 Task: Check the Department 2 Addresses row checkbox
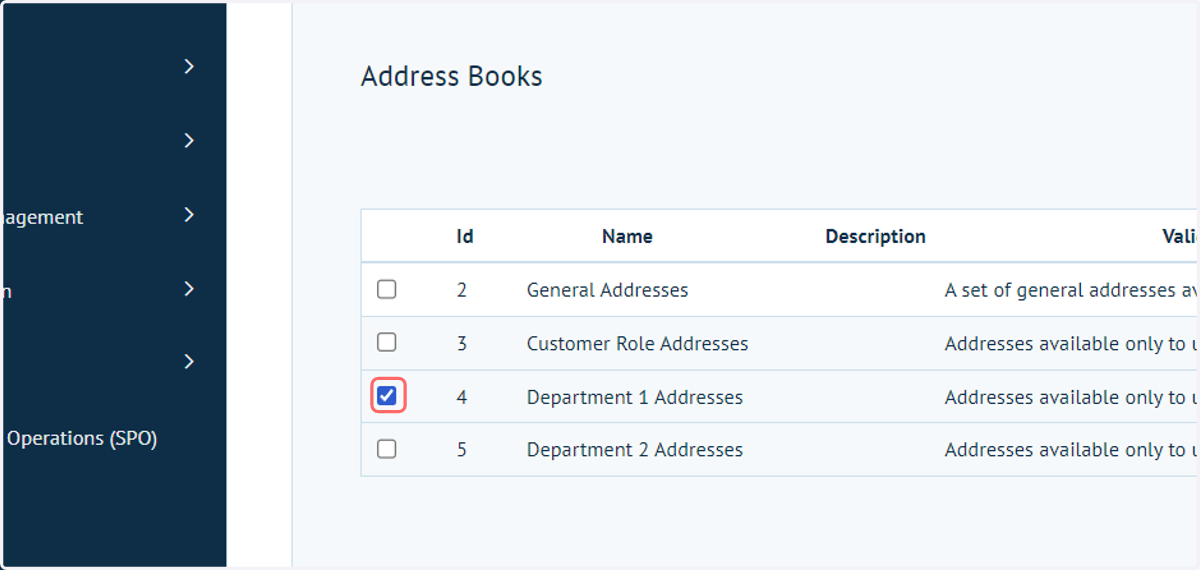pos(386,449)
